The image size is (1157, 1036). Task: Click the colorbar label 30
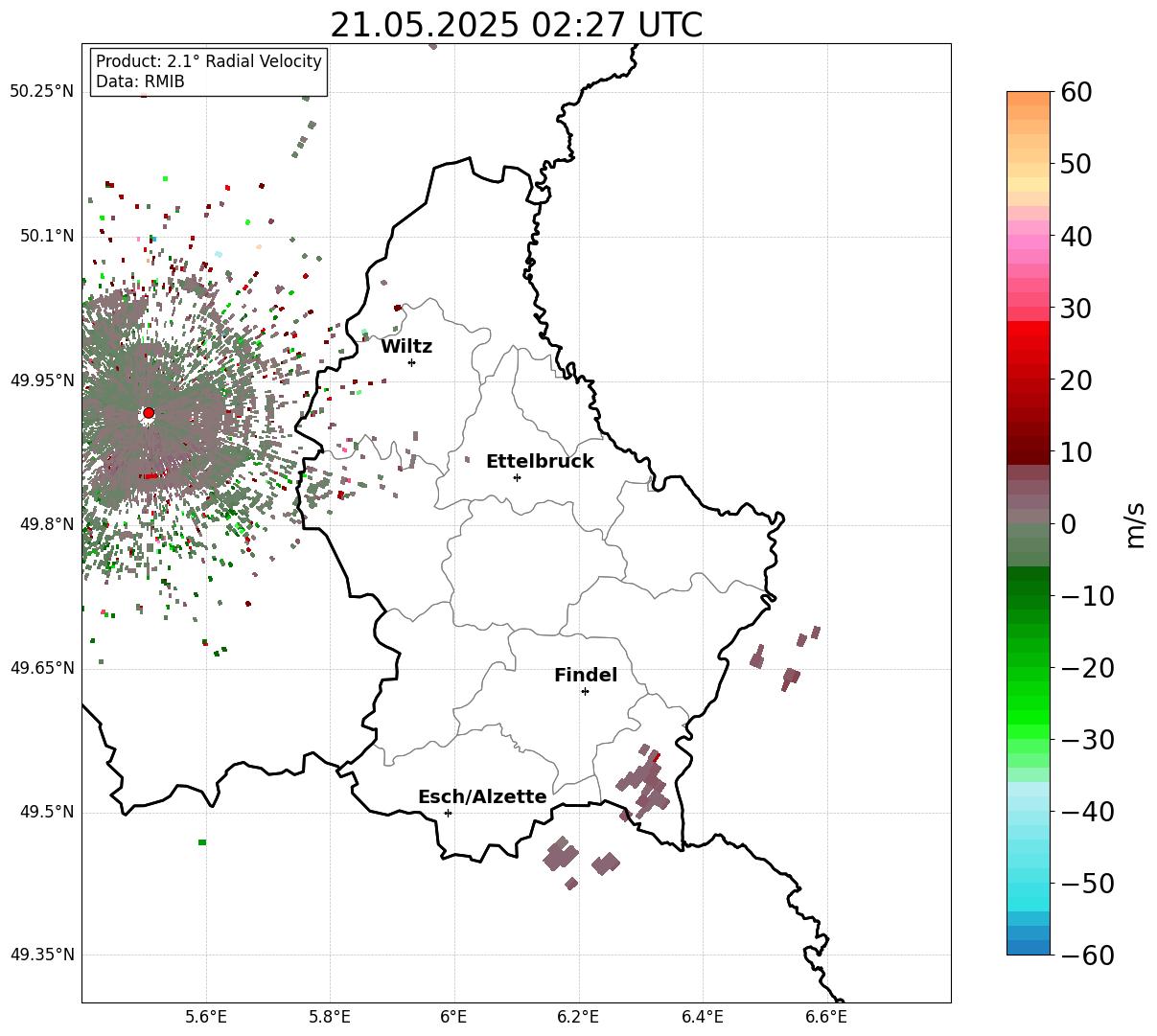coord(1077,309)
